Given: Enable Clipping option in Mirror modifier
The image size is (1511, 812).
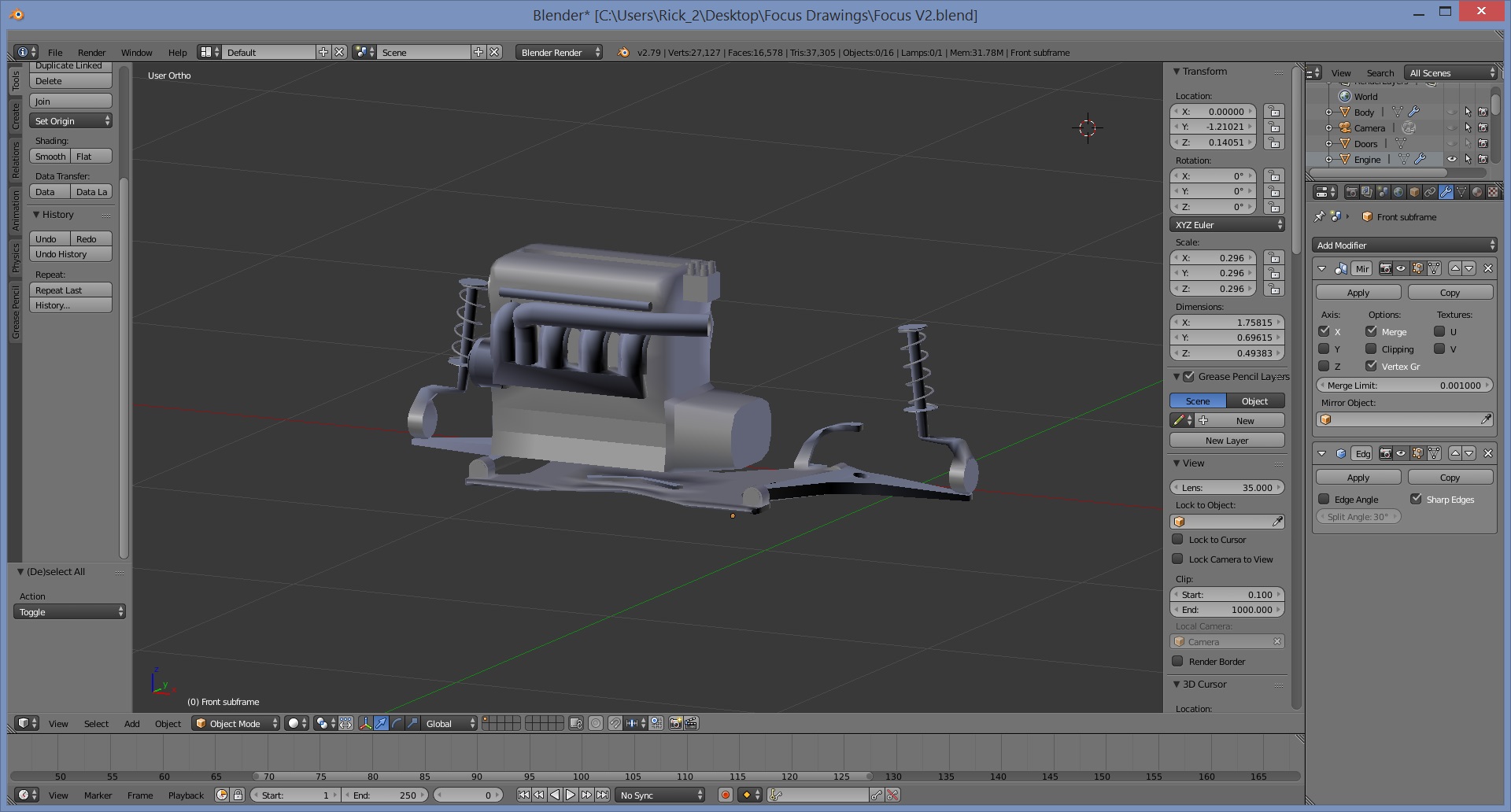Looking at the screenshot, I should (x=1372, y=349).
